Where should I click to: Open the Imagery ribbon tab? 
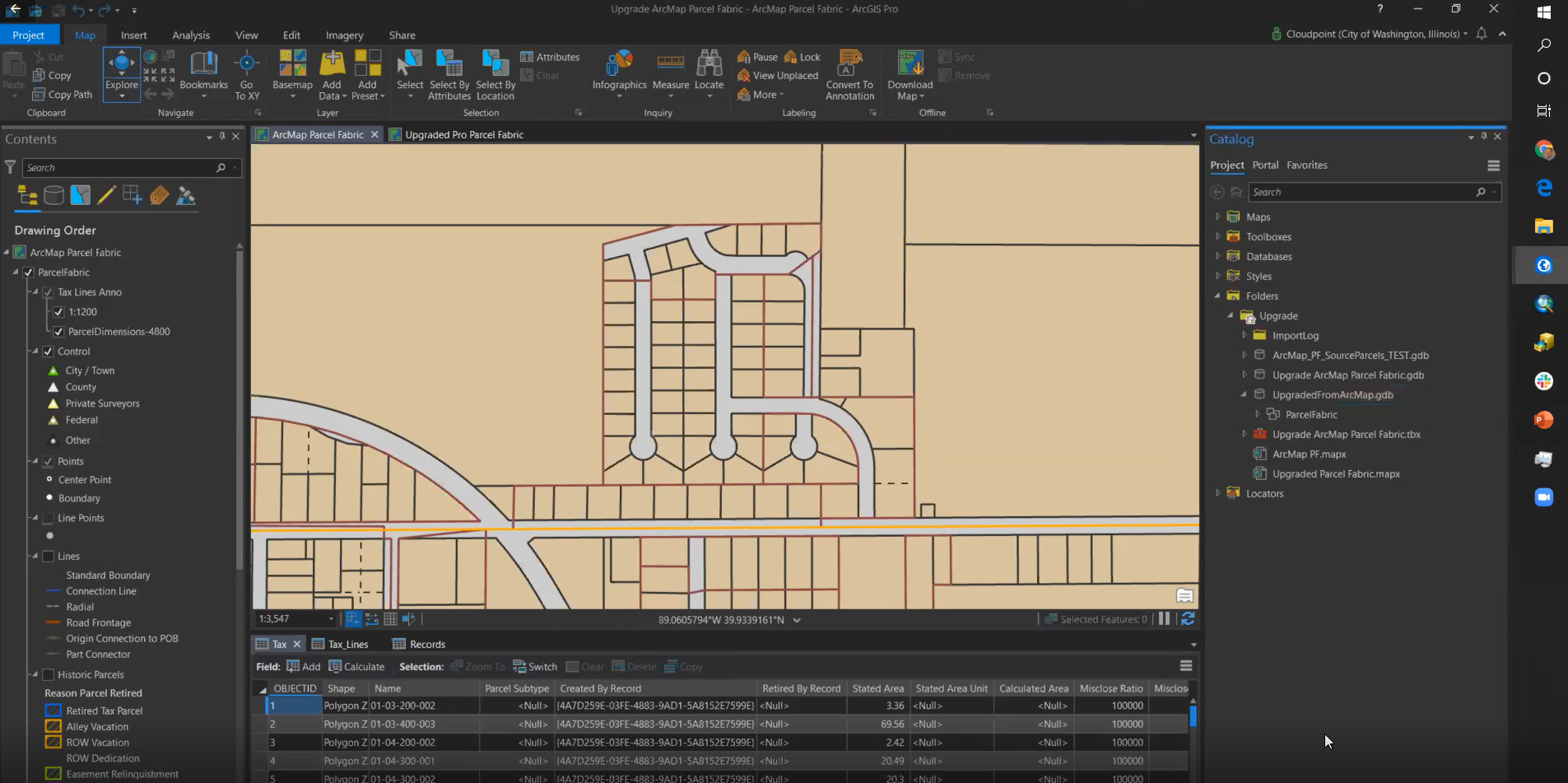(343, 35)
